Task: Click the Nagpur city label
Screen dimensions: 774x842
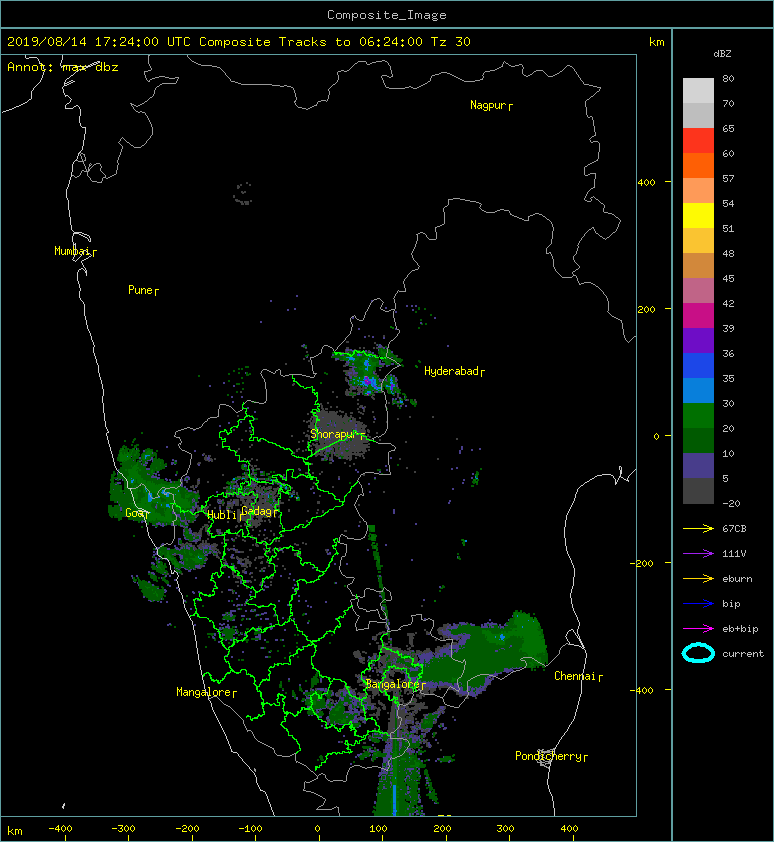Action: click(x=488, y=105)
